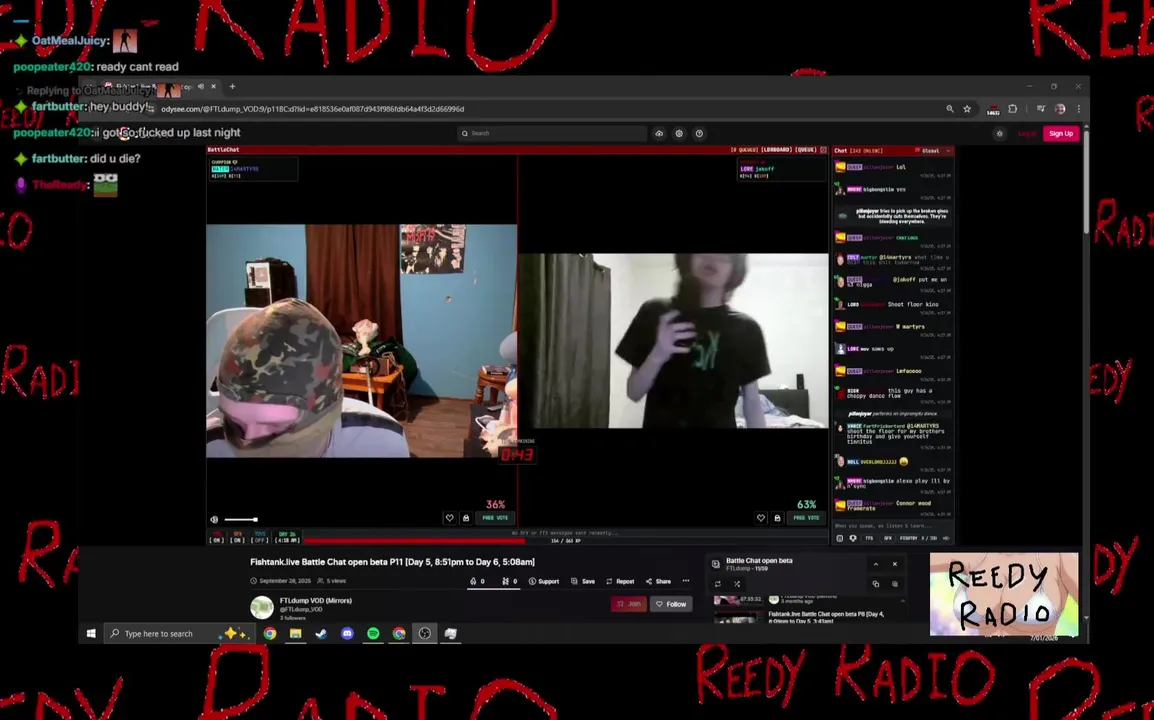Viewport: 1154px width, 720px height.
Task: Close the Battle Chat open beta playlist panel
Action: pyautogui.click(x=895, y=564)
